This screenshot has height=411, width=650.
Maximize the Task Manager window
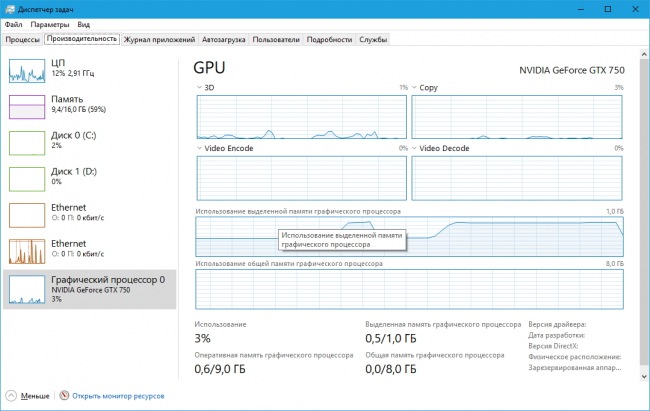(x=608, y=9)
